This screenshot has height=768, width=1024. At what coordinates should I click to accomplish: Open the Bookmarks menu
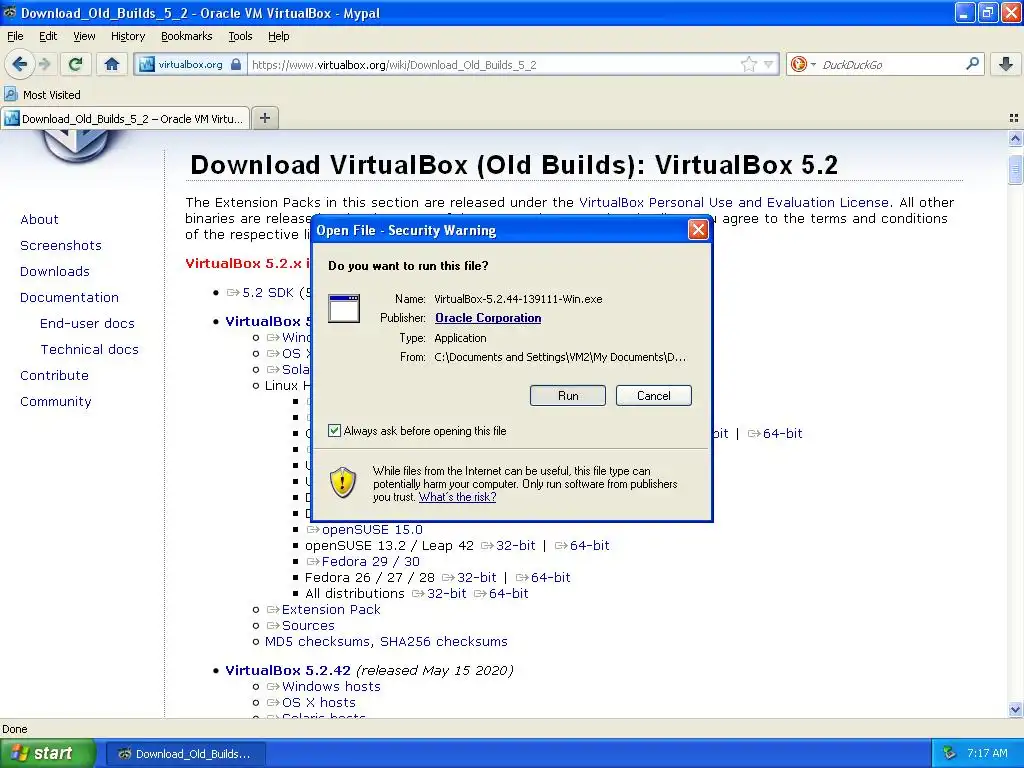186,36
